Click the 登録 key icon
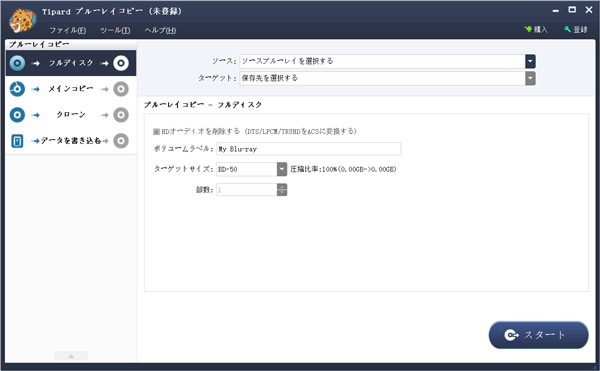This screenshot has width=600, height=371. pyautogui.click(x=568, y=29)
